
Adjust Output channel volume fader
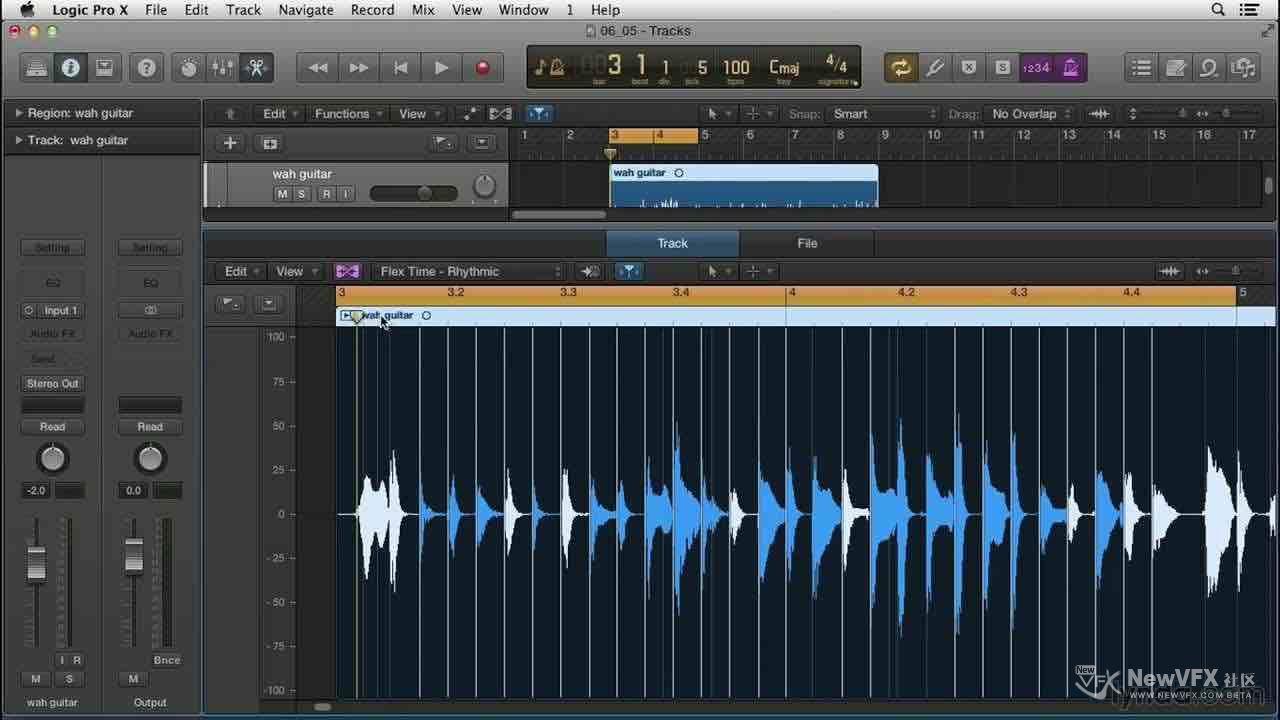[134, 555]
